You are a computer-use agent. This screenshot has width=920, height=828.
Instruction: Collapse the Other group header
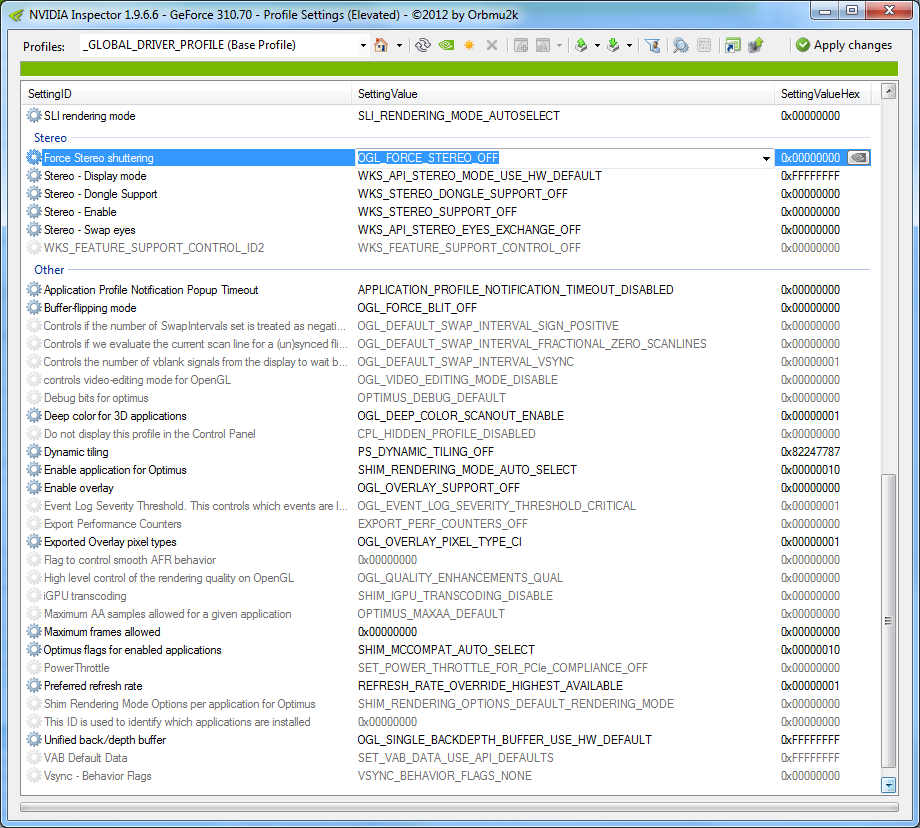[x=49, y=270]
